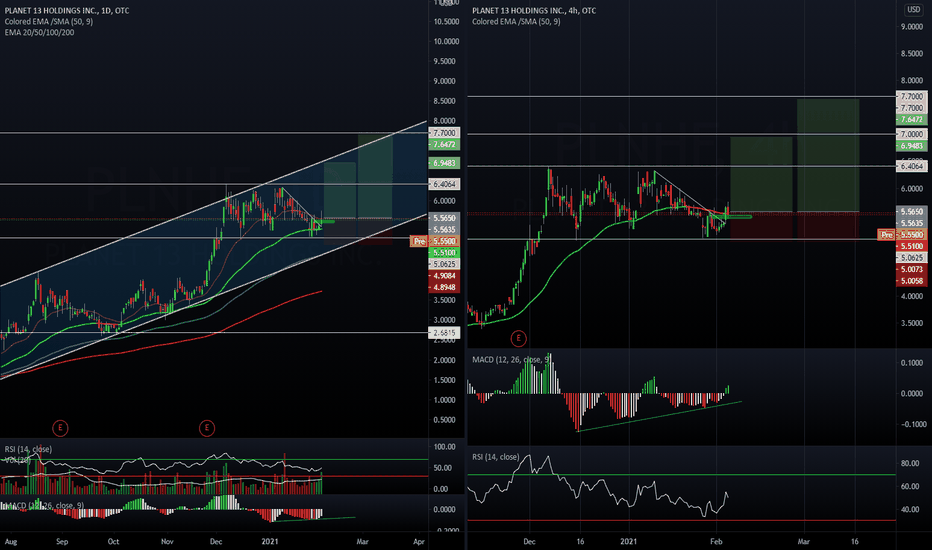This screenshot has height=550, width=932.
Task: Click 2021 on the daily chart time axis
Action: click(270, 542)
